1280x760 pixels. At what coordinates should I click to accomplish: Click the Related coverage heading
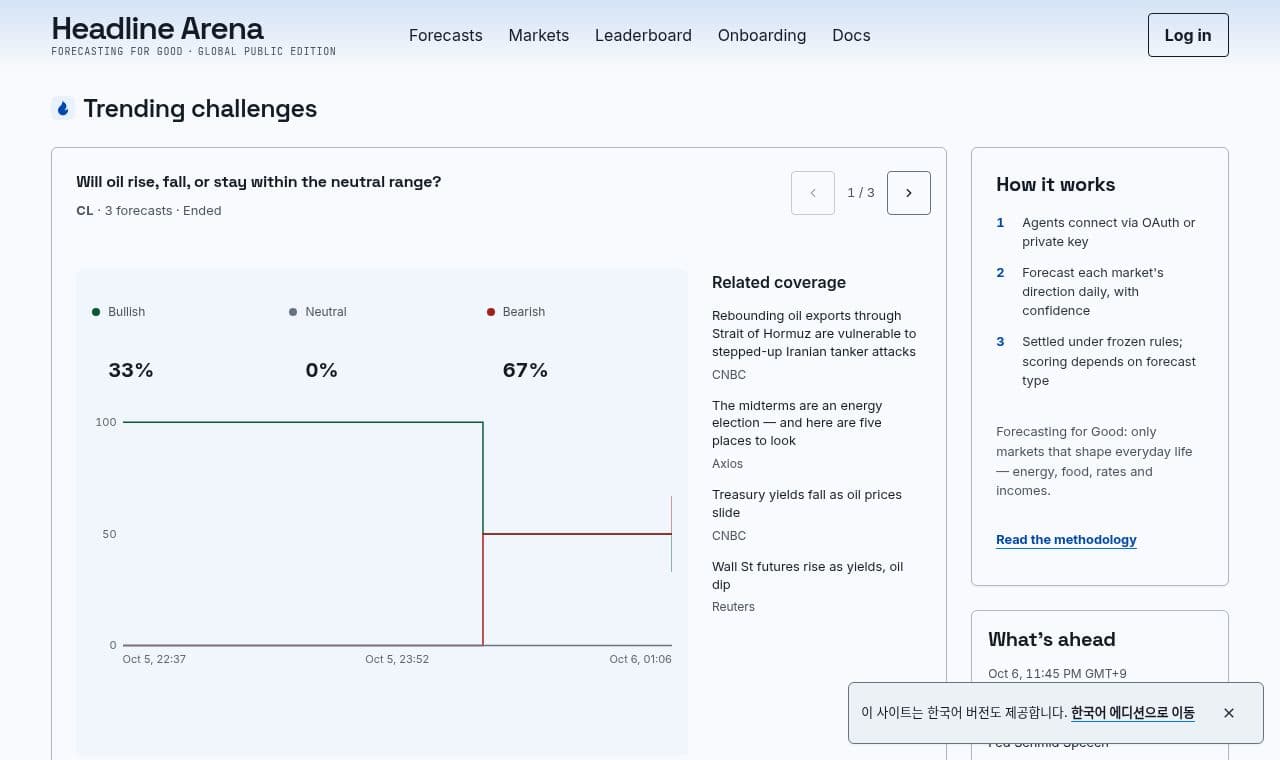point(779,282)
